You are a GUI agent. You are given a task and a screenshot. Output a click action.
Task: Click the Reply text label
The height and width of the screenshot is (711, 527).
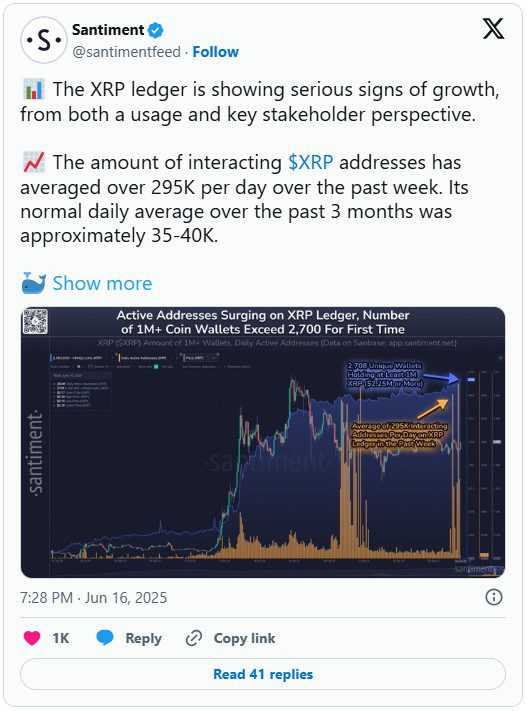[143, 638]
